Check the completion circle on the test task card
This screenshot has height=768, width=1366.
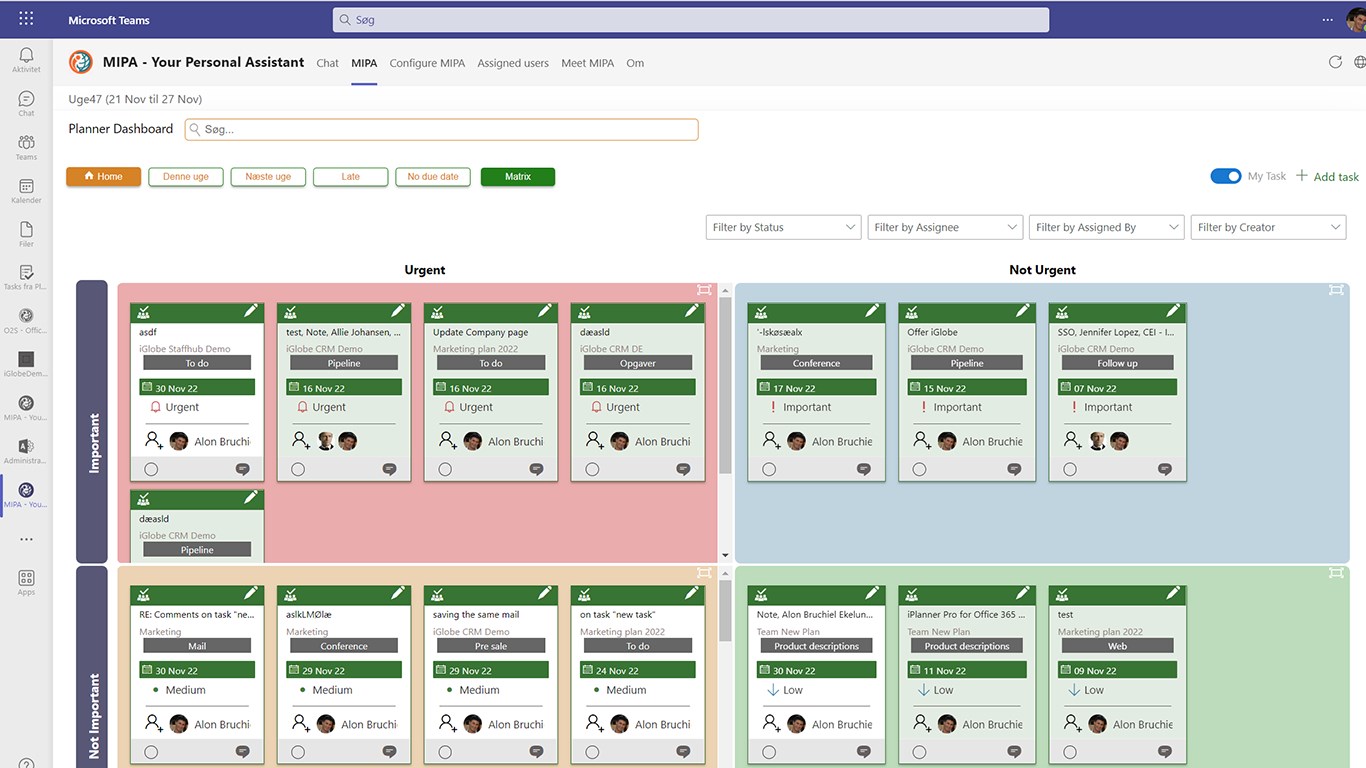pyautogui.click(x=1070, y=752)
